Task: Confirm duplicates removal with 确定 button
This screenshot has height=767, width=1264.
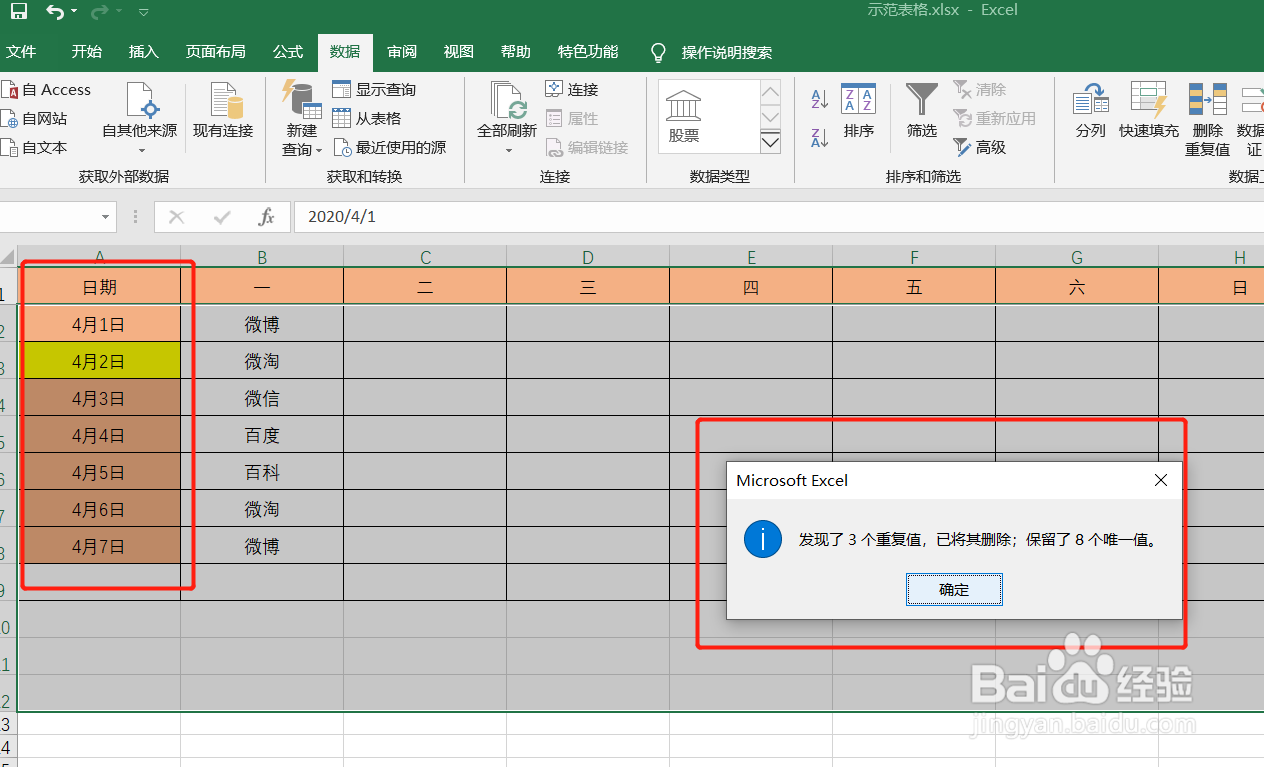Action: [x=953, y=589]
